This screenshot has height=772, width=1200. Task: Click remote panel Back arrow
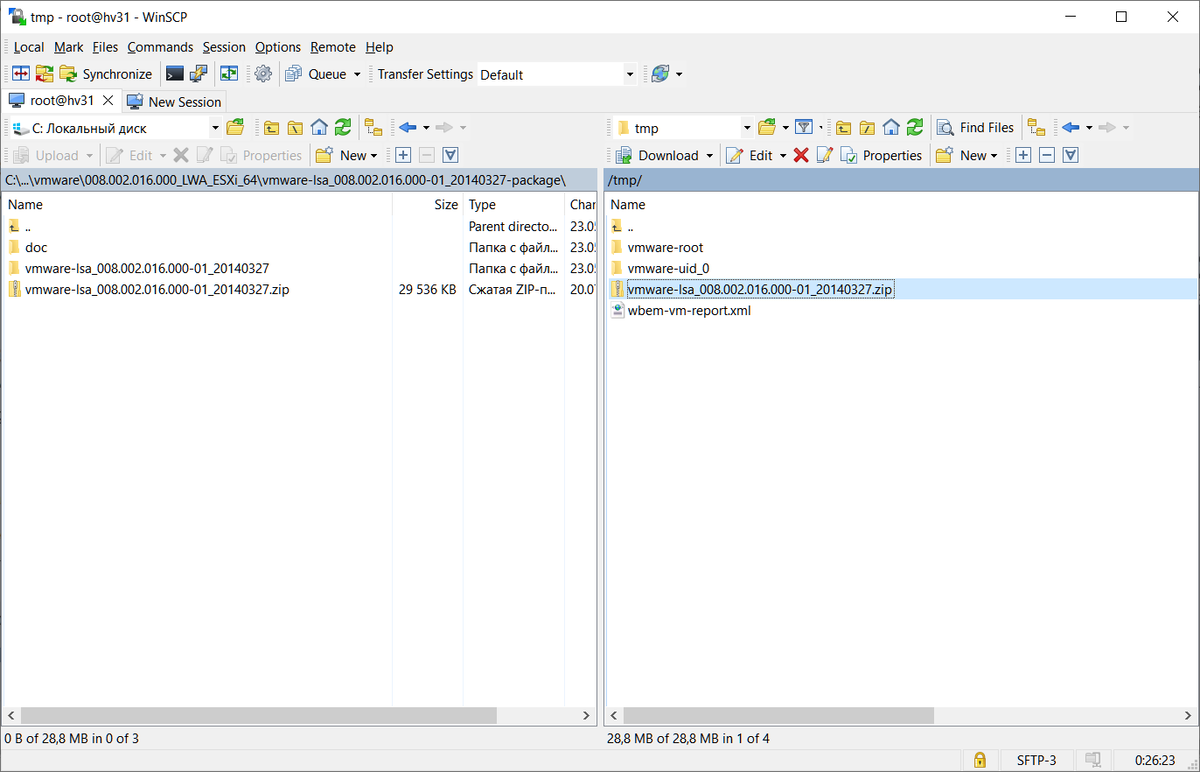[x=1071, y=127]
